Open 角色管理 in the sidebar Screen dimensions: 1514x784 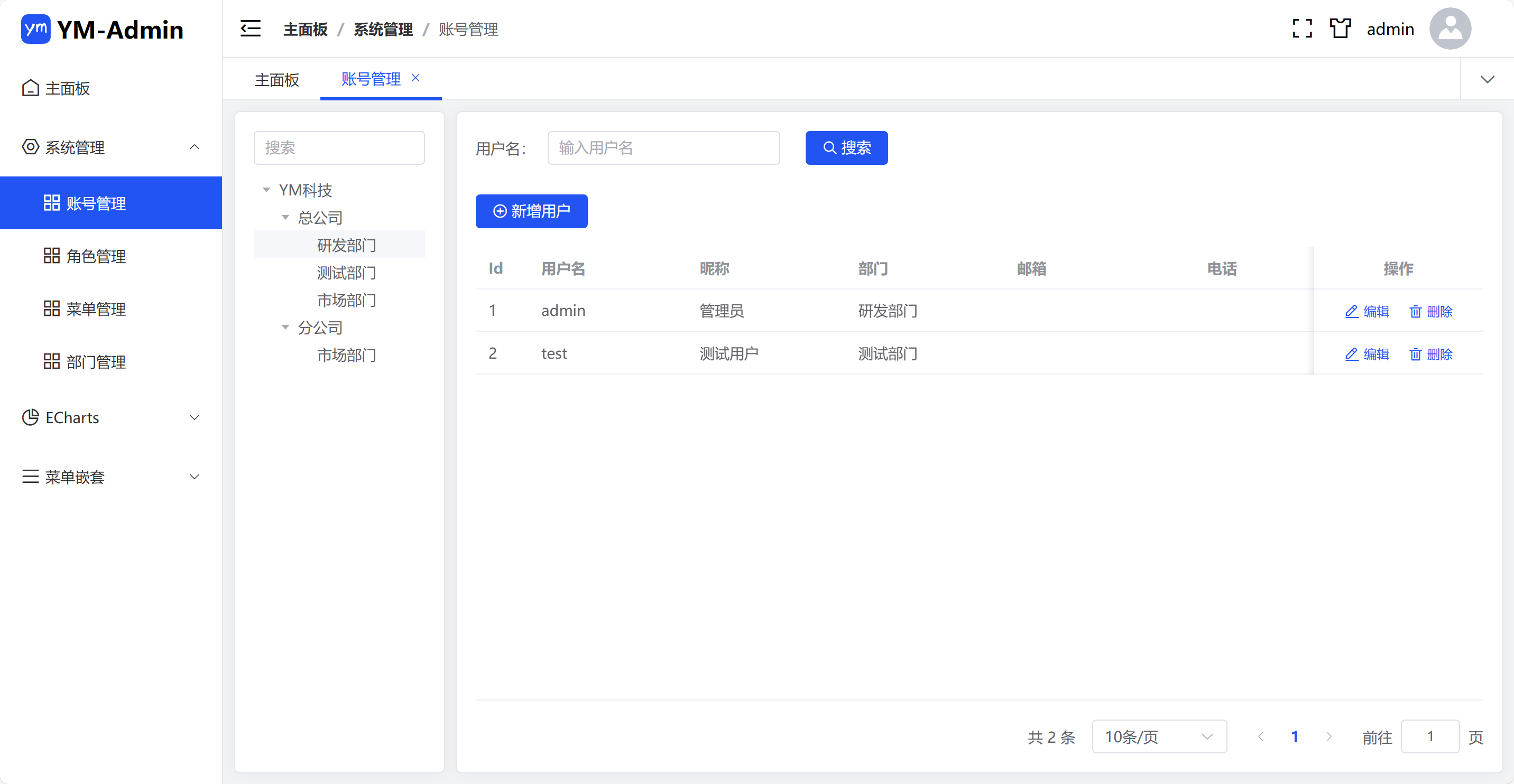95,256
